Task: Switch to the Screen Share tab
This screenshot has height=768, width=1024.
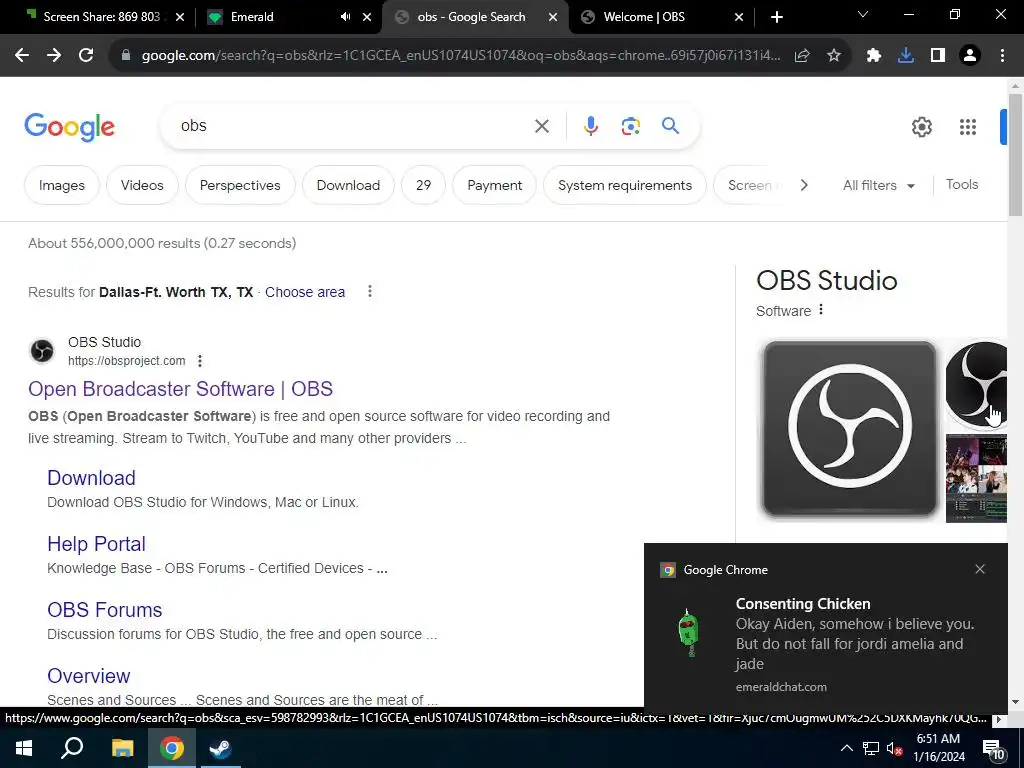Action: coord(101,17)
